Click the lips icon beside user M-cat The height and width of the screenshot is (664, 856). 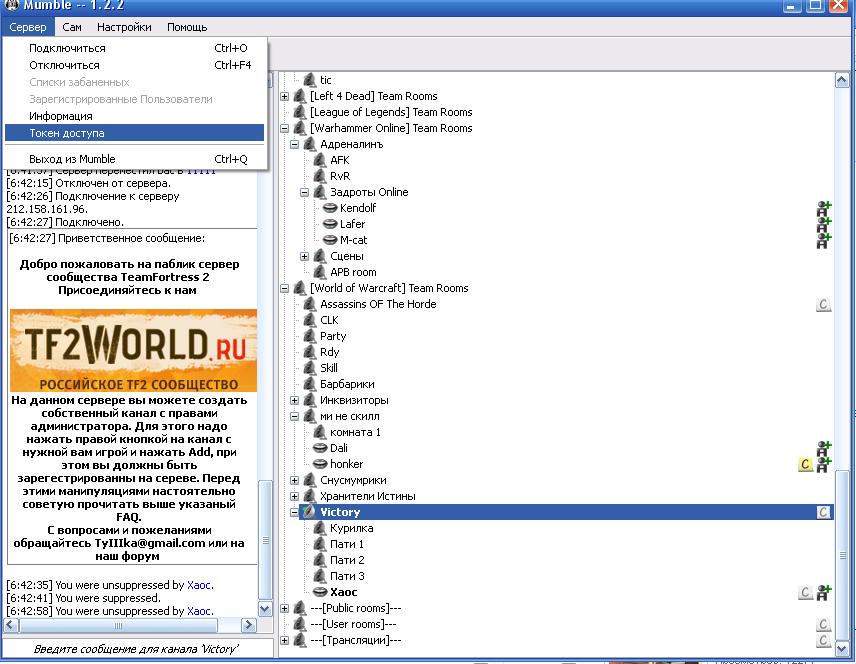(330, 240)
